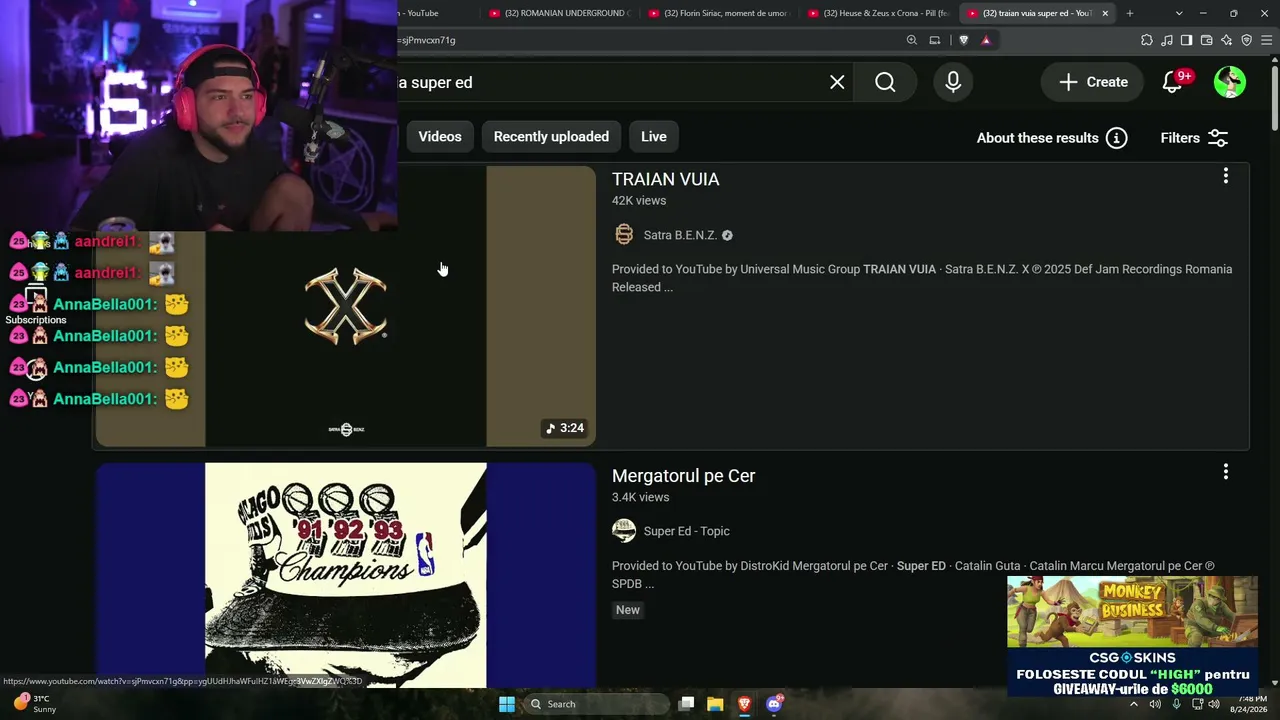This screenshot has width=1280, height=720.
Task: Open the Brave Shields lion icon
Action: [x=964, y=40]
